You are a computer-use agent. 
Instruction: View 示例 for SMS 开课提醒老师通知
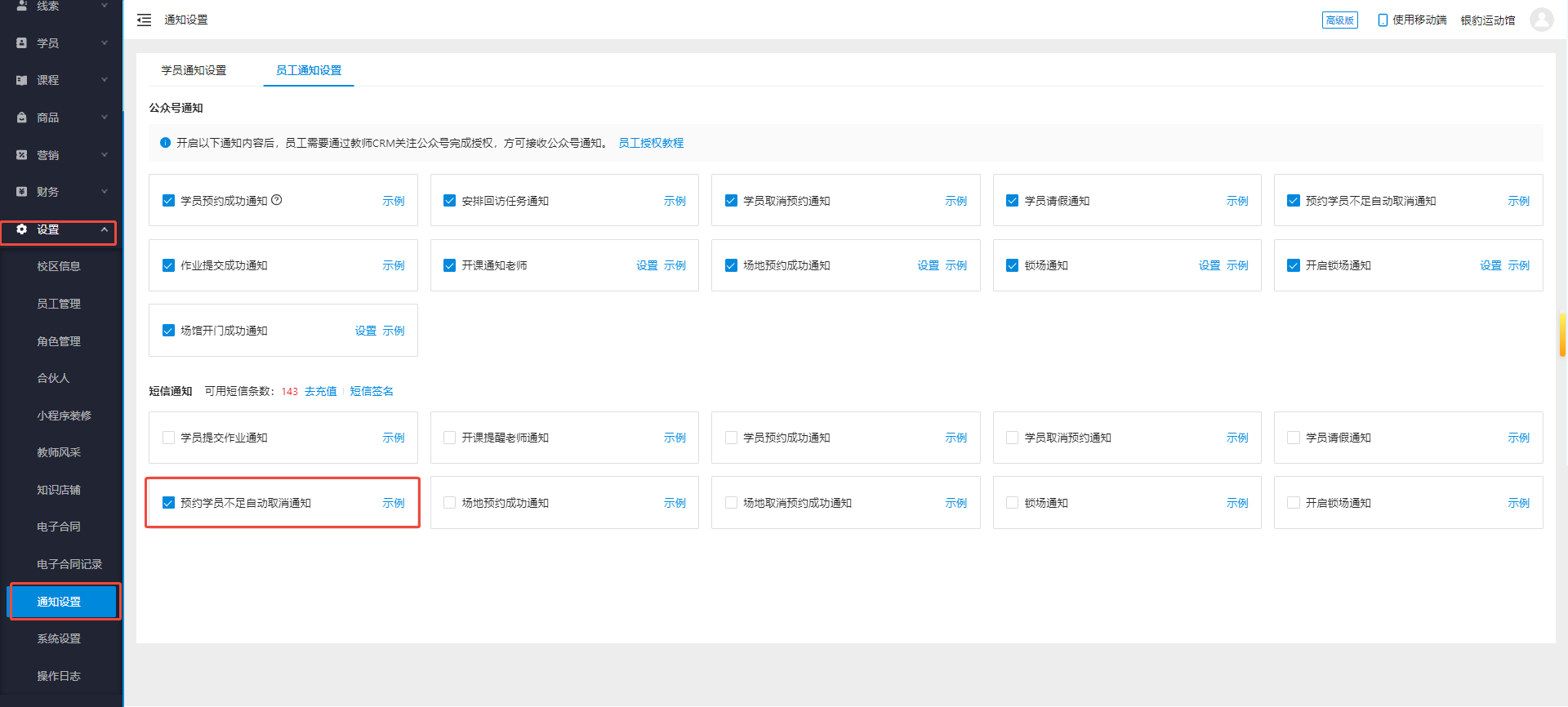(x=675, y=438)
